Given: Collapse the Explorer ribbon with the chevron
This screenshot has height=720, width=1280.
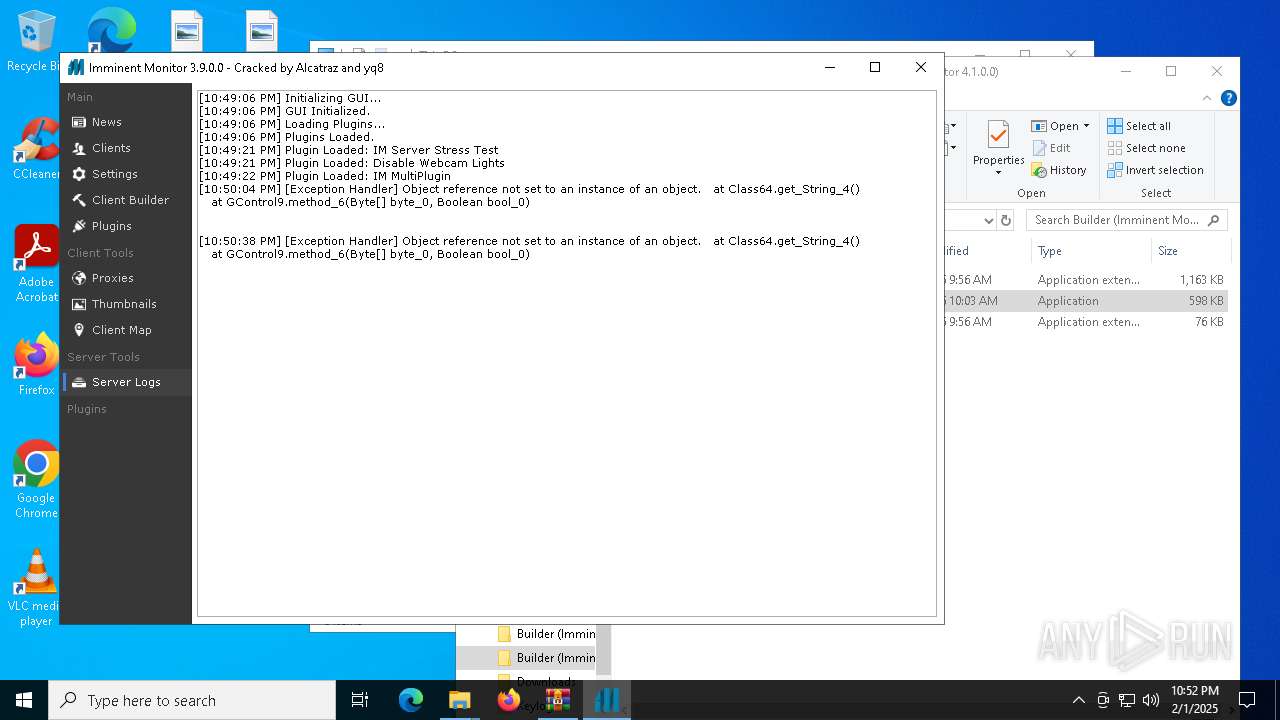Looking at the screenshot, I should (1208, 98).
